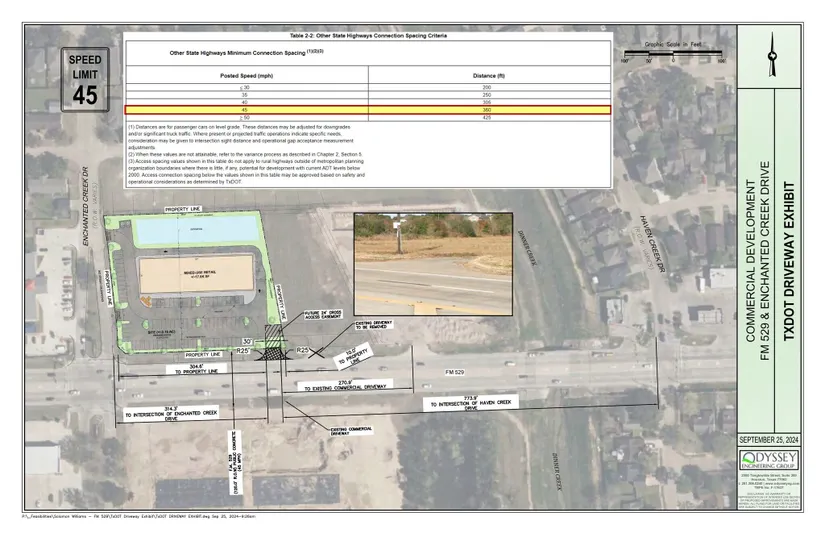Click the 773.9' Haven Creek Drive label
This screenshot has width=825, height=534.
(470, 403)
